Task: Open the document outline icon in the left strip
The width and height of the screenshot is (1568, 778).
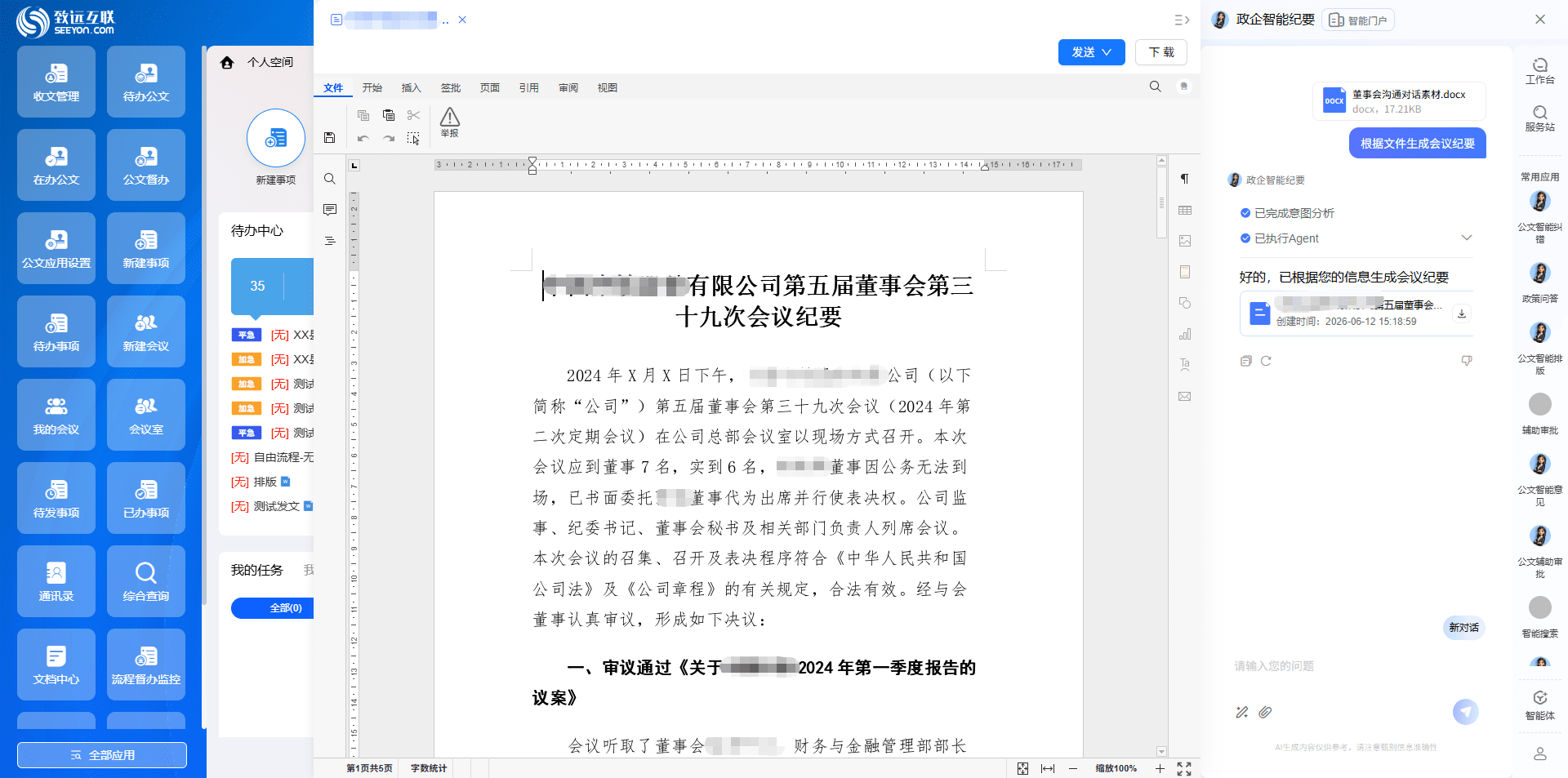Action: [x=330, y=241]
